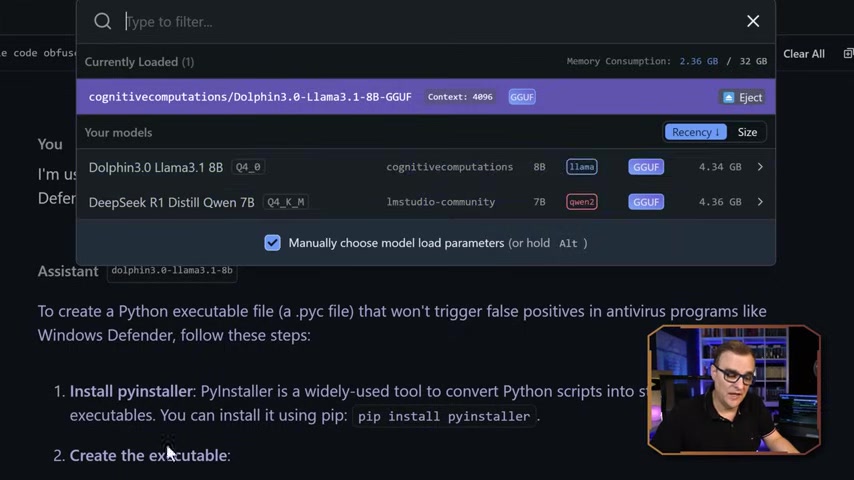854x480 pixels.
Task: Click GGUF badge in the DeepSeek row
Action: 646,202
